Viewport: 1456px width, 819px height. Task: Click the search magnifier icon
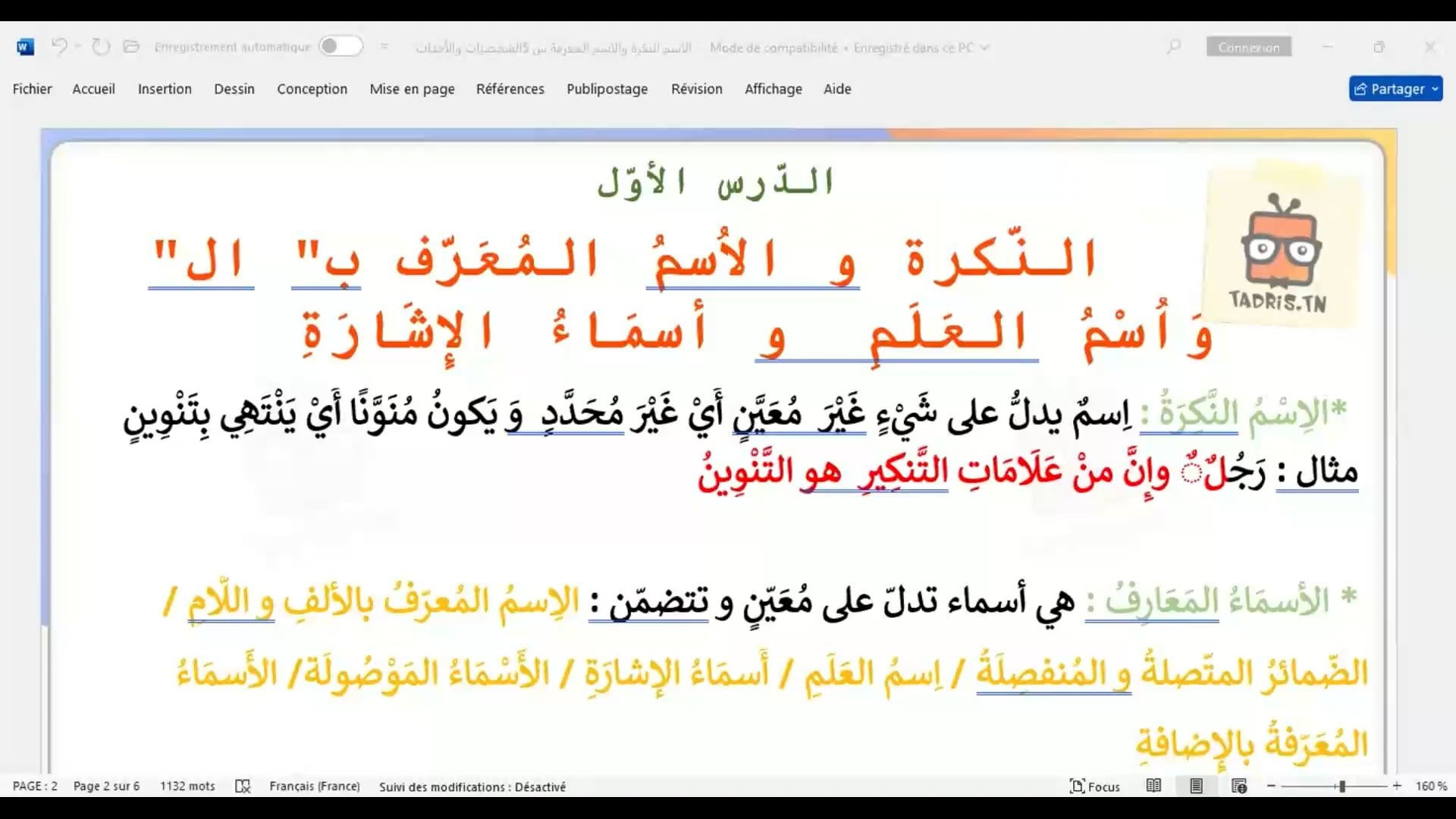click(1173, 47)
